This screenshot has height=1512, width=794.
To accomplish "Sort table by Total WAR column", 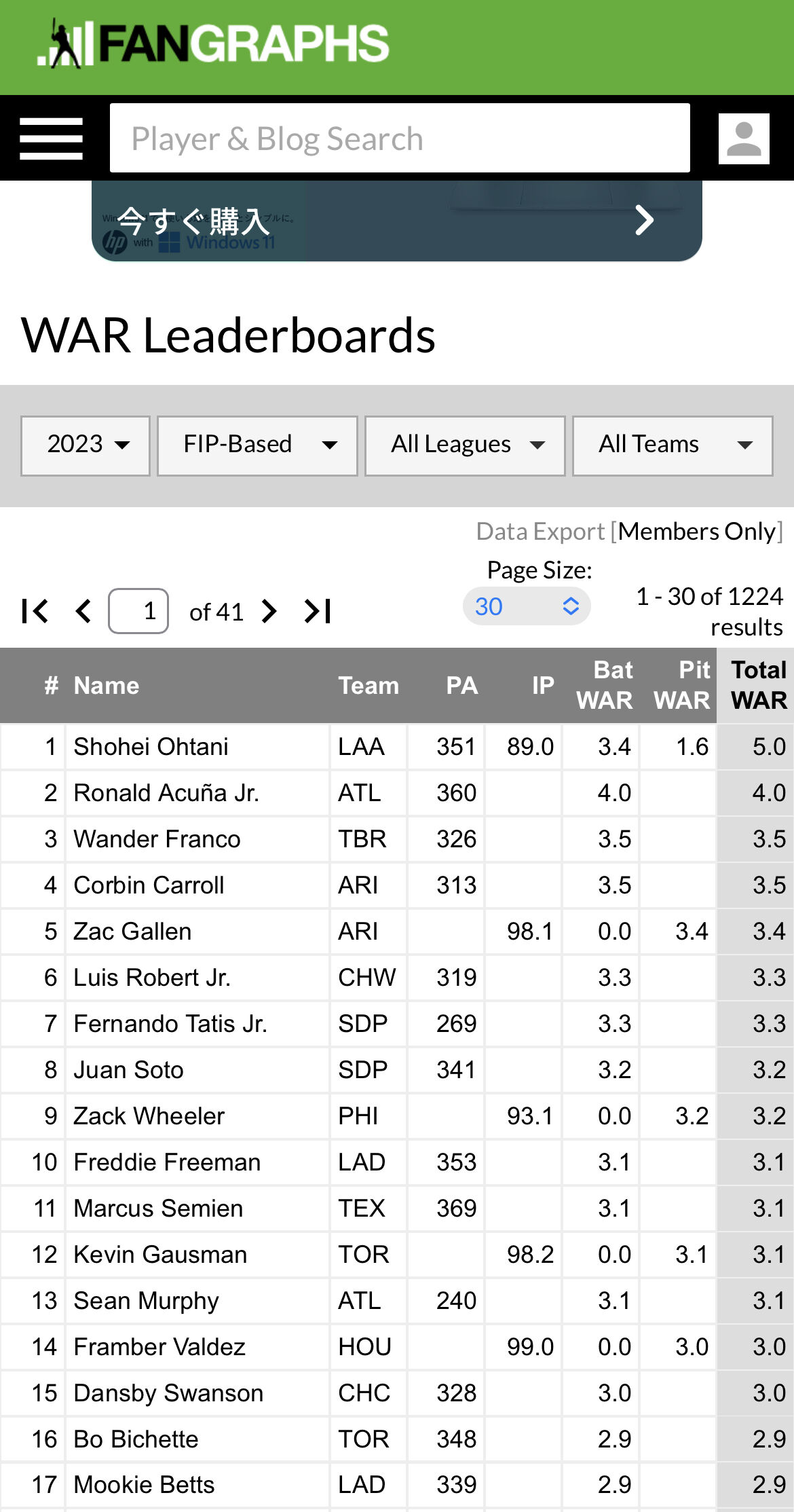I will point(759,685).
